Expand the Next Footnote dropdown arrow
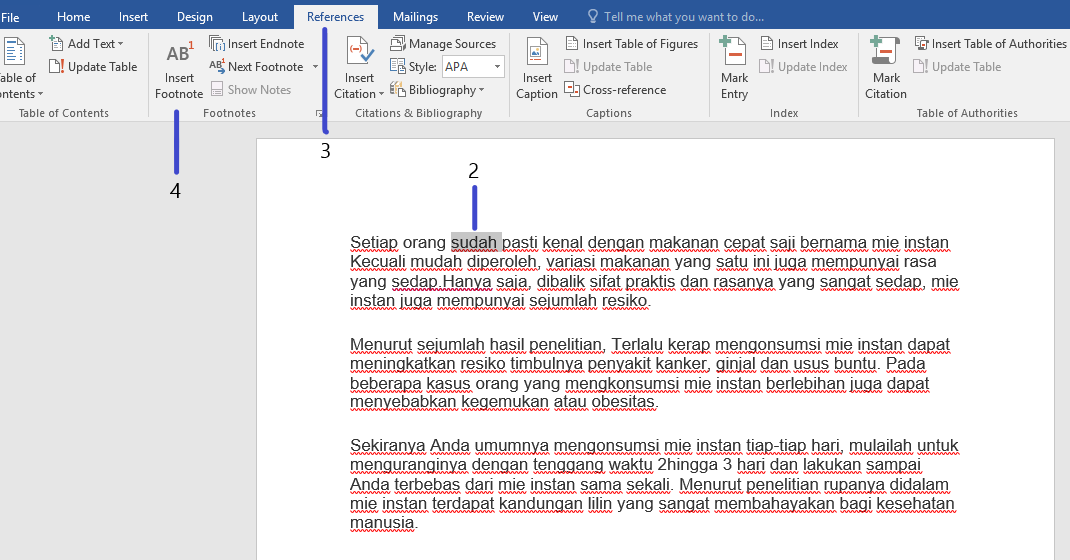1070x560 pixels. tap(315, 67)
